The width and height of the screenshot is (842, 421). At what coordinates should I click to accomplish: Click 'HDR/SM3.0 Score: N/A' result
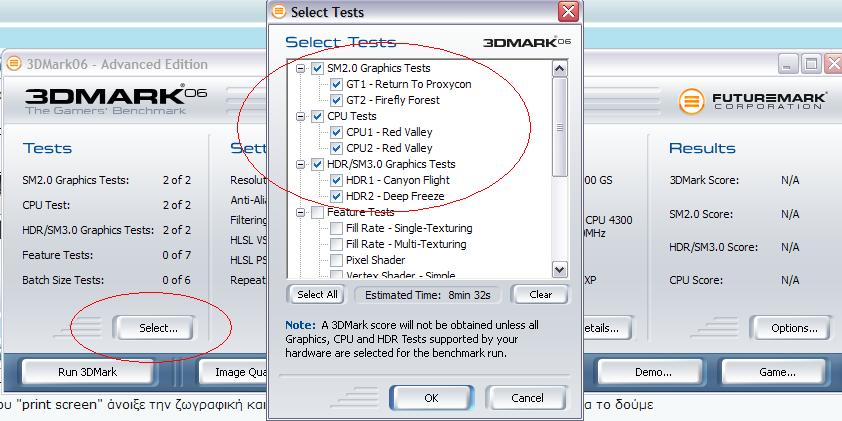click(x=735, y=248)
